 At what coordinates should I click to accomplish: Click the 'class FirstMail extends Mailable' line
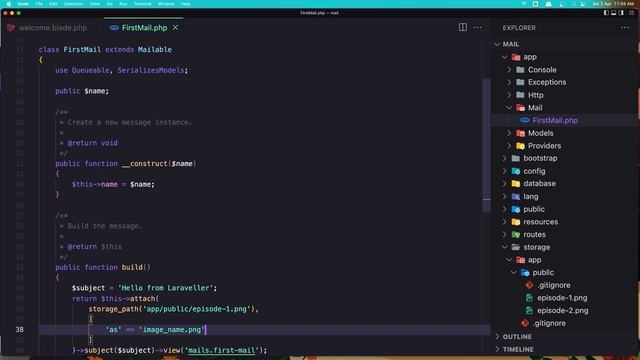[105, 50]
